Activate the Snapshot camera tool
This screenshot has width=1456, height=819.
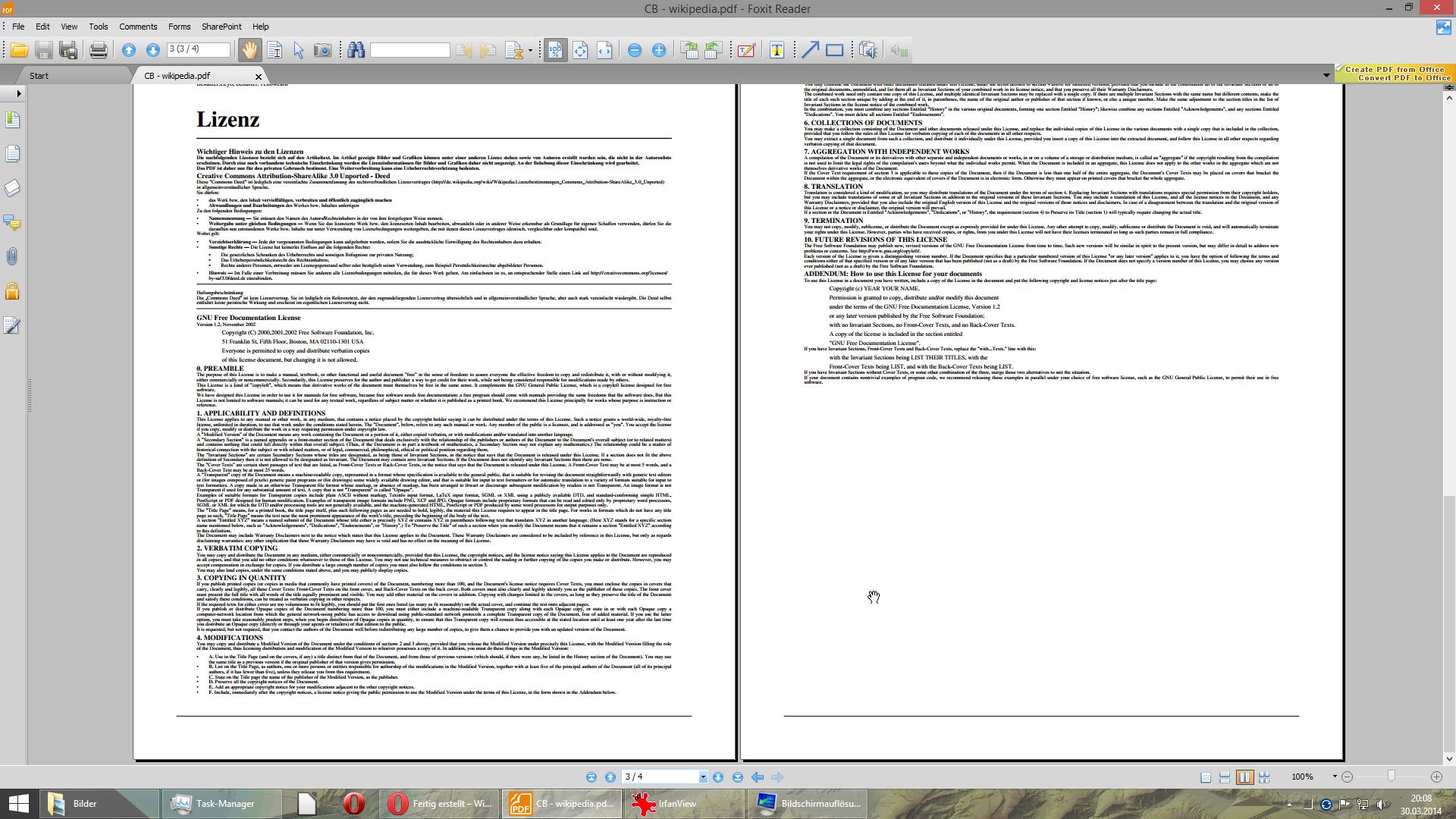click(322, 51)
